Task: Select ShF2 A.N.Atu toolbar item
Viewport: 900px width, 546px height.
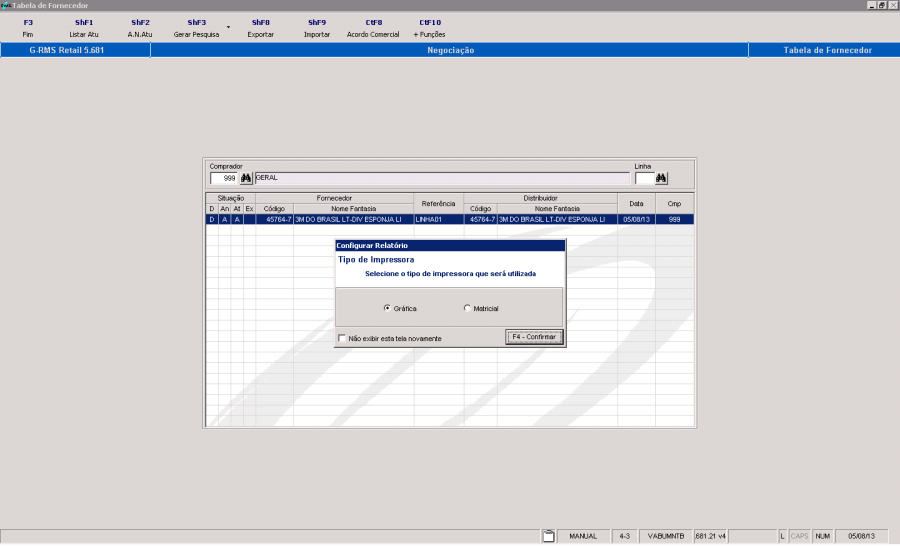Action: [140, 28]
